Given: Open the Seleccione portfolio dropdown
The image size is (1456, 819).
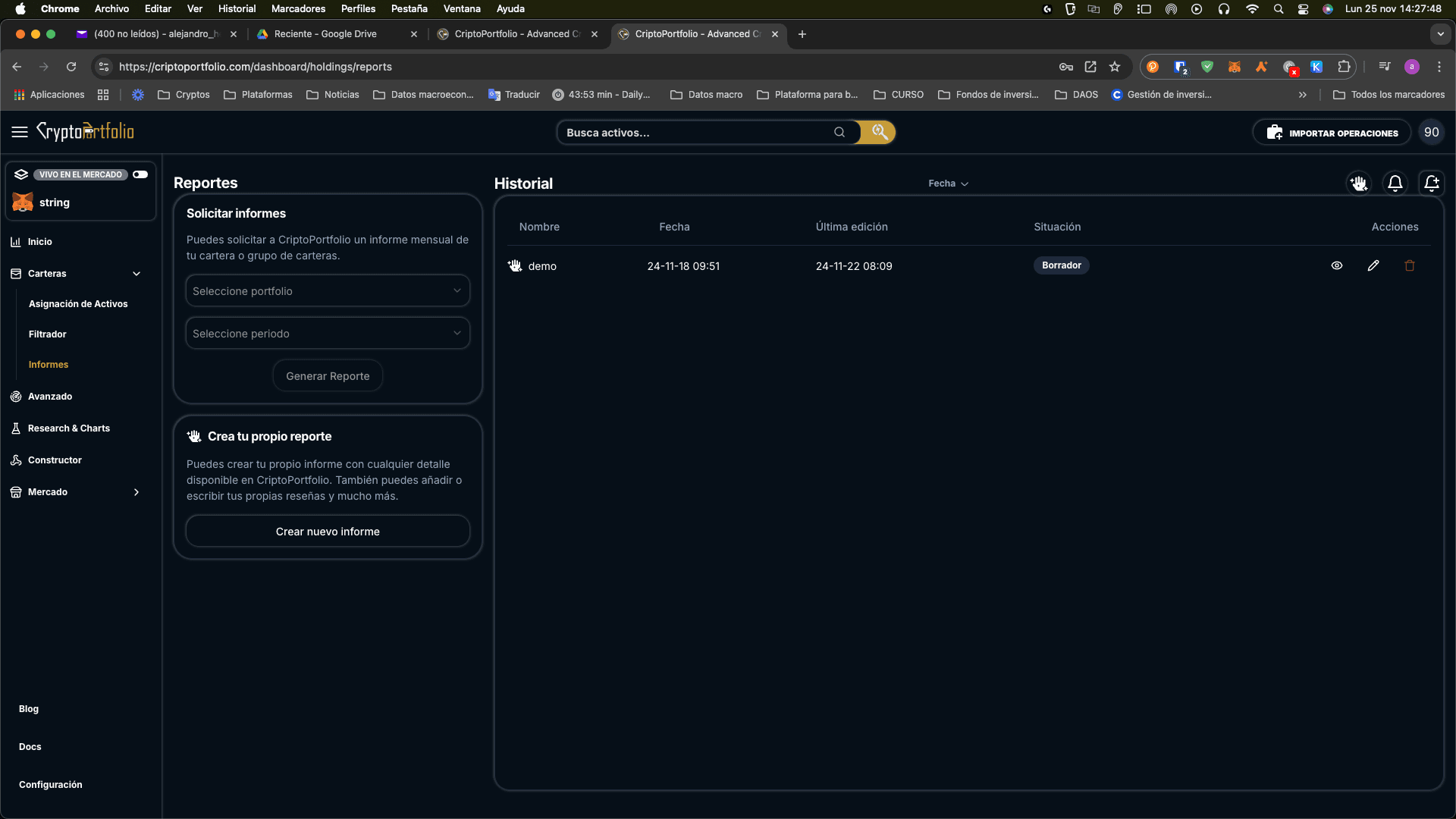Looking at the screenshot, I should tap(328, 290).
